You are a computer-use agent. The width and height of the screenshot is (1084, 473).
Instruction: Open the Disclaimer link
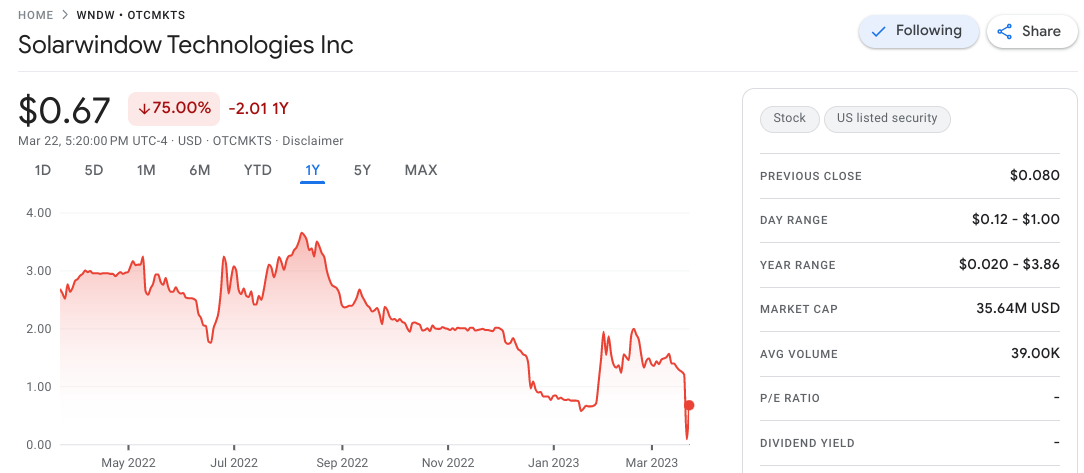tap(313, 141)
